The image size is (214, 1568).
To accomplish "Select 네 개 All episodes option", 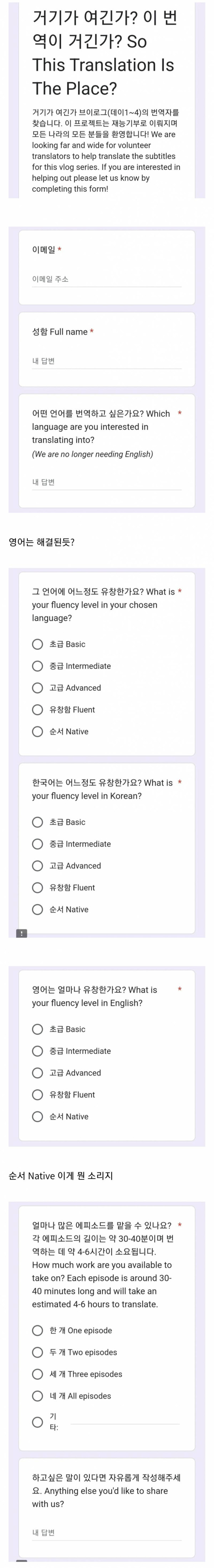I will 38,1396.
